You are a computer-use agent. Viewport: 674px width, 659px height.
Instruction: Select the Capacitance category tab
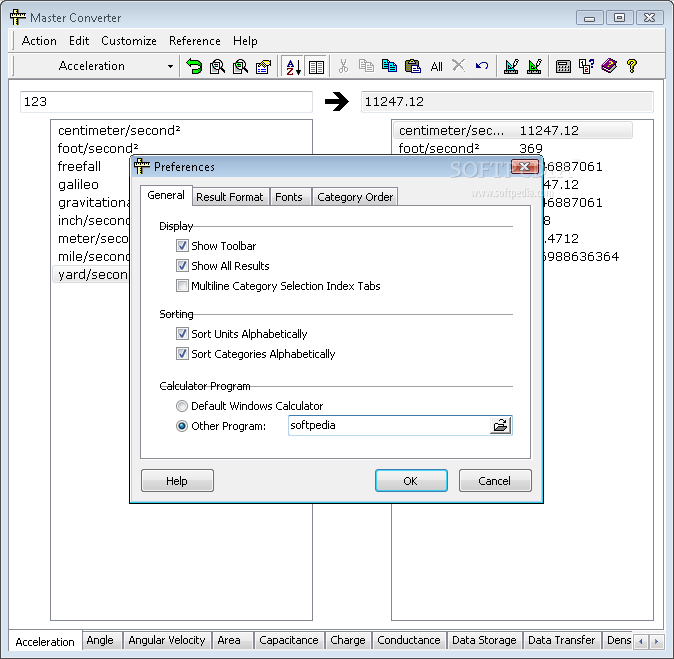pyautogui.click(x=289, y=640)
